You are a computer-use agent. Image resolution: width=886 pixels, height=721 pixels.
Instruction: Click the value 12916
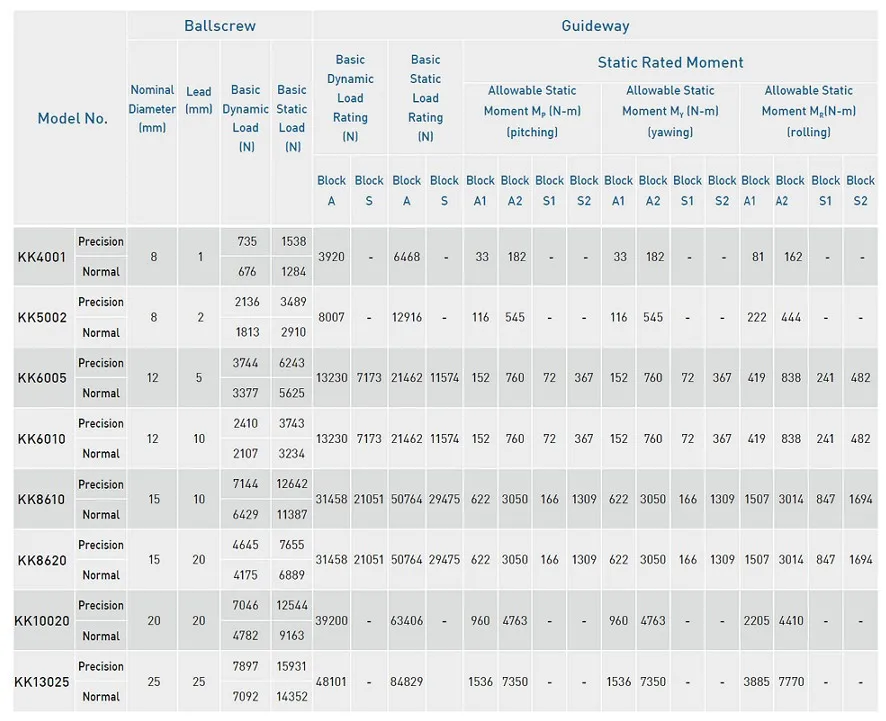407,318
